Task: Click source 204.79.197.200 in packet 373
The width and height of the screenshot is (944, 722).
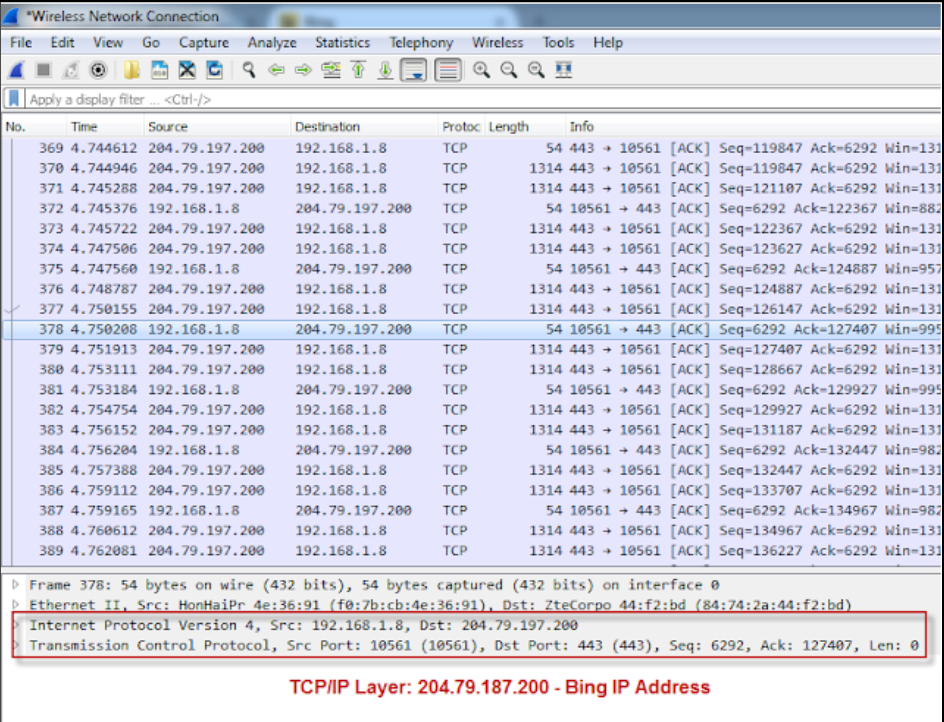Action: click(x=206, y=229)
